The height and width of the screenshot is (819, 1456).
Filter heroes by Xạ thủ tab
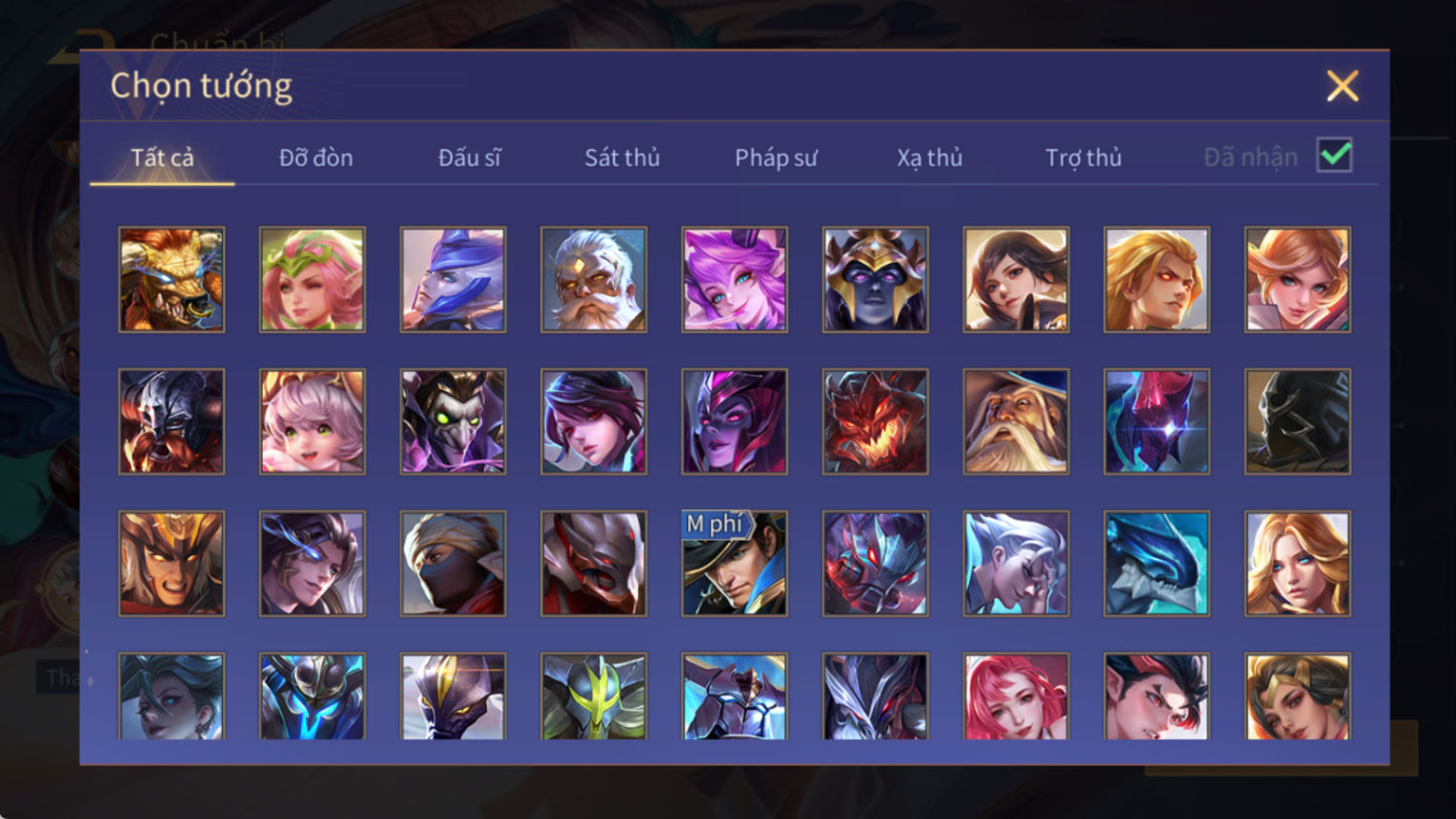(929, 157)
